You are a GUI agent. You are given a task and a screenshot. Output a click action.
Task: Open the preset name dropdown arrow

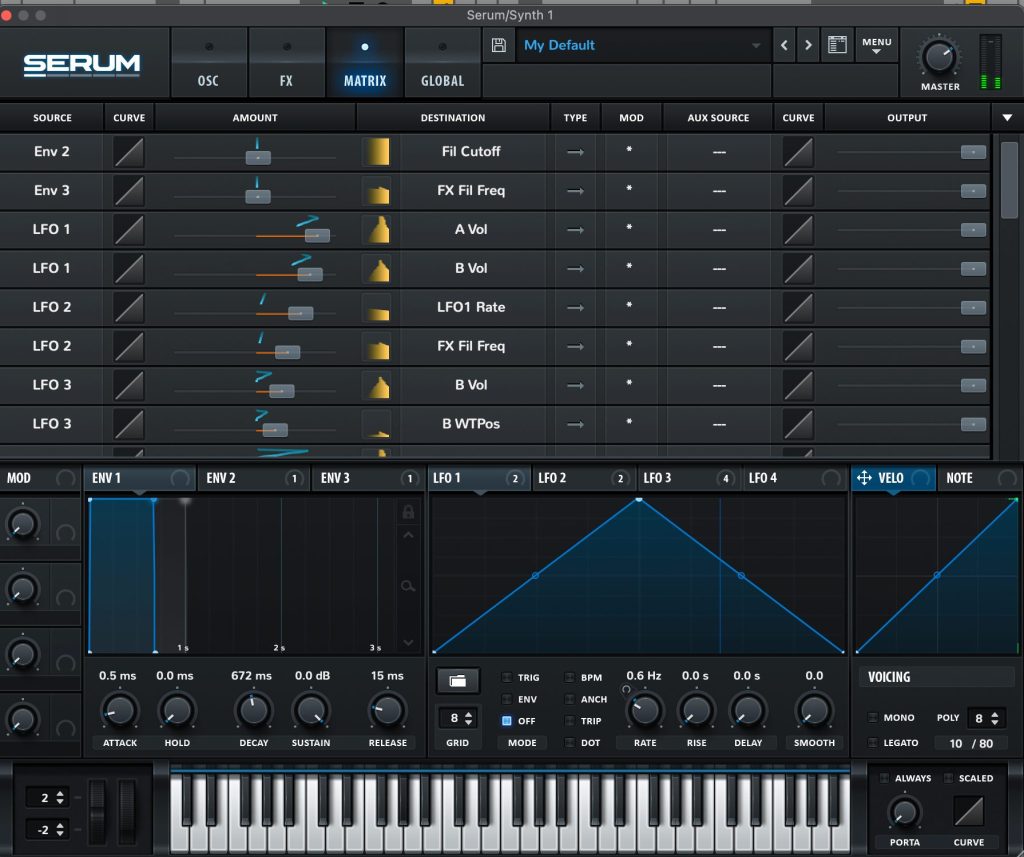click(756, 45)
